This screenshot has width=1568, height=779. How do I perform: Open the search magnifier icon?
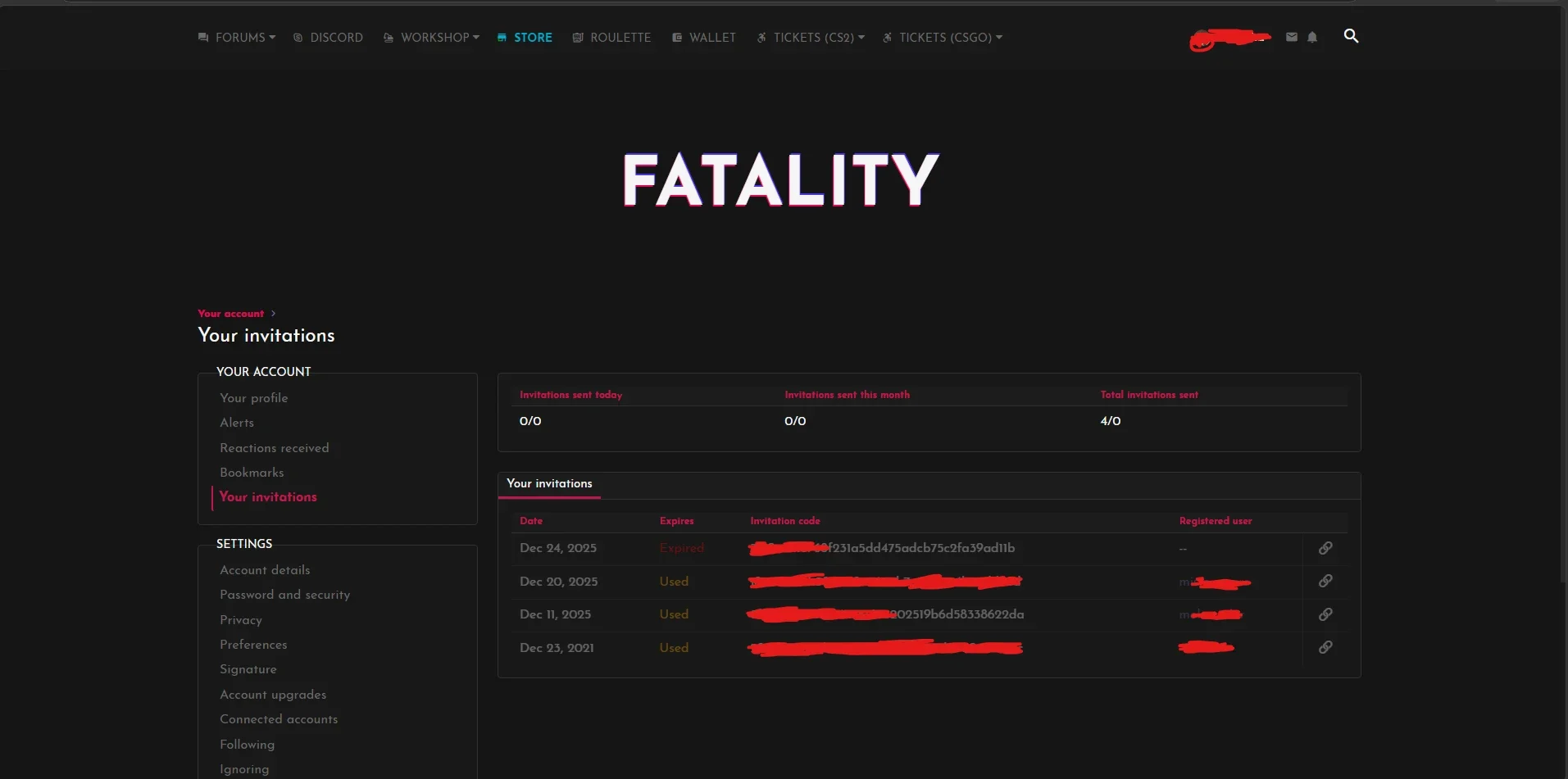[1351, 36]
